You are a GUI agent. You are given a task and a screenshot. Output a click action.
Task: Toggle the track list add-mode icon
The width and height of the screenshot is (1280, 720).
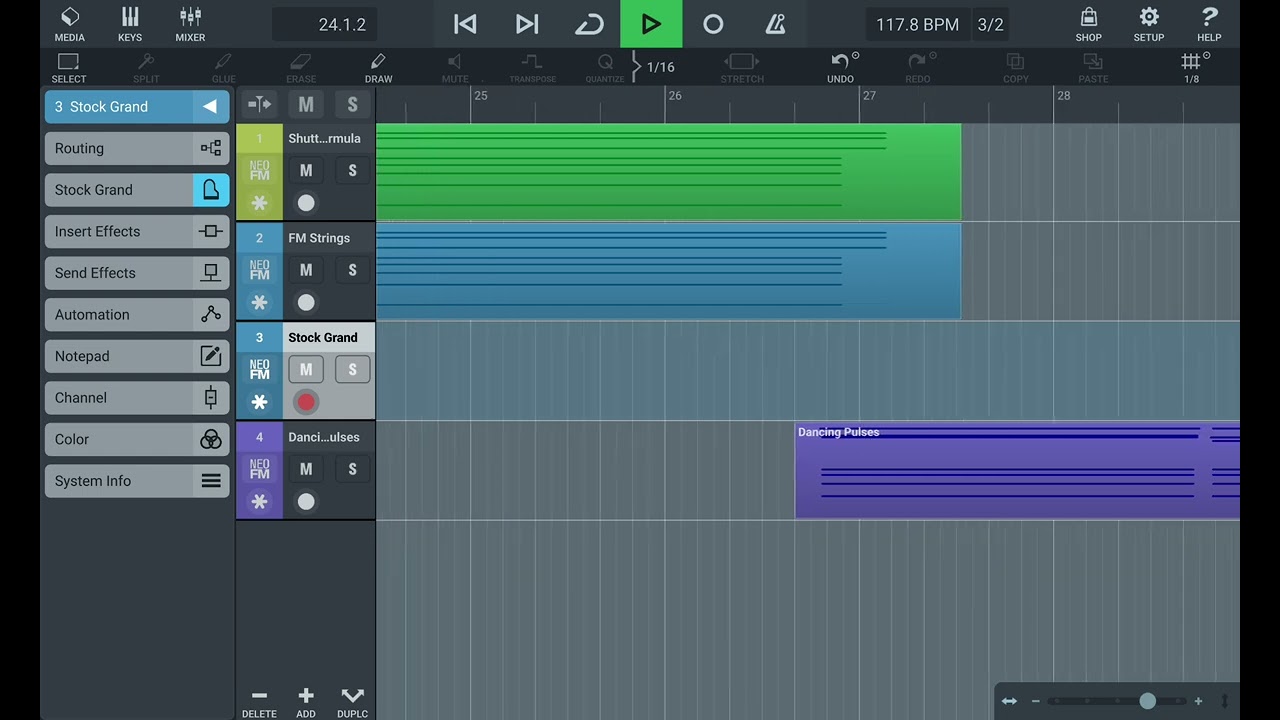[x=259, y=104]
